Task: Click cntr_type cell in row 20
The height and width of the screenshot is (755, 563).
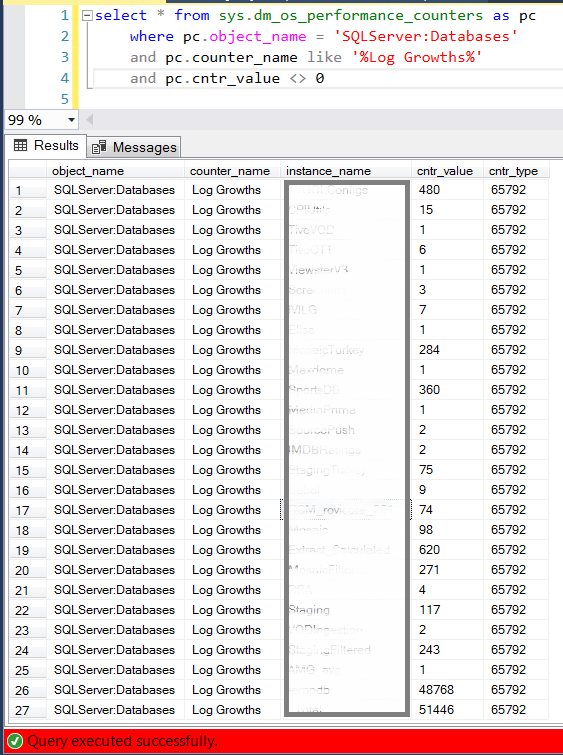Action: 516,570
